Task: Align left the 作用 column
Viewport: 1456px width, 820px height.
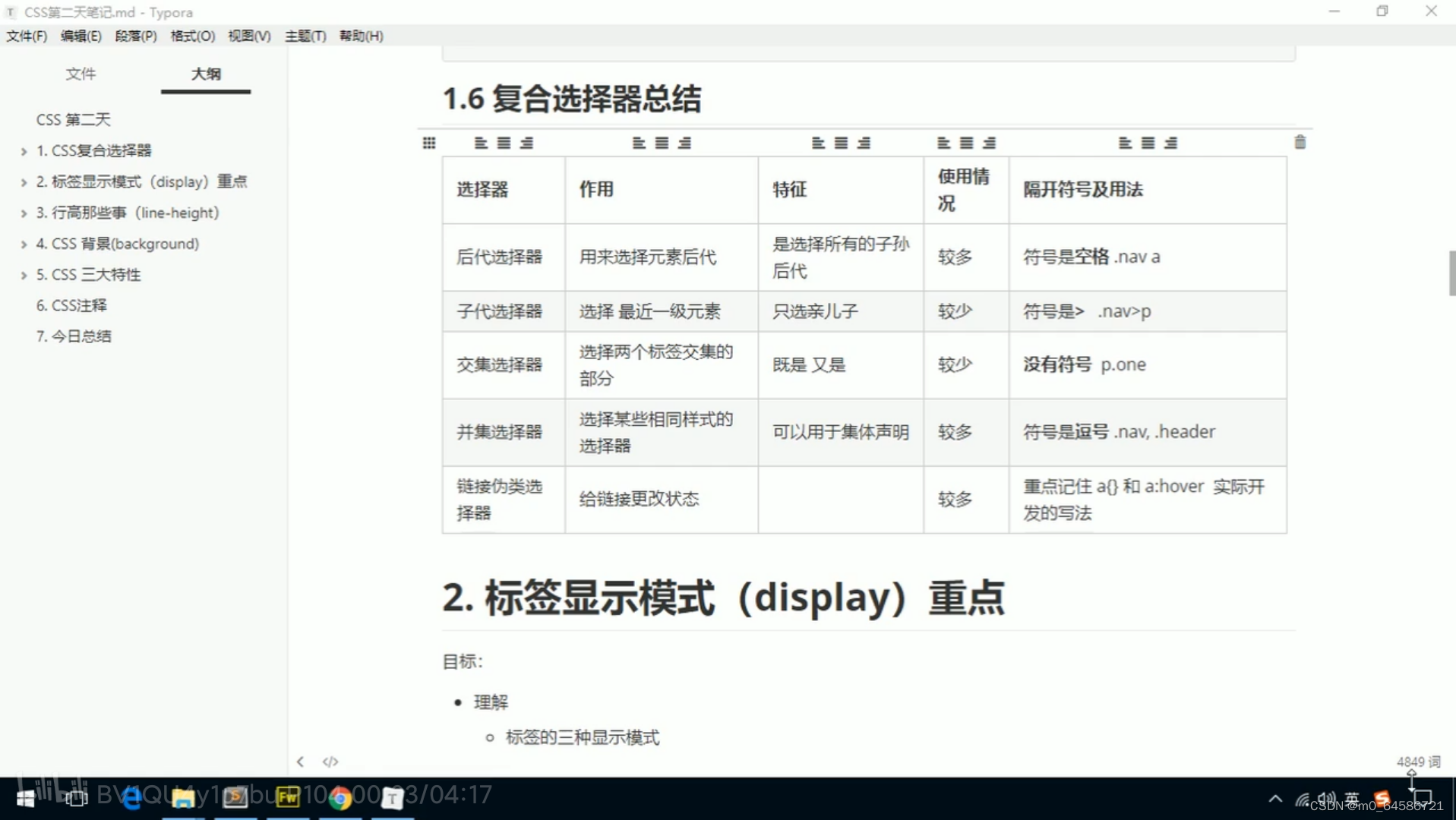Action: click(x=639, y=143)
